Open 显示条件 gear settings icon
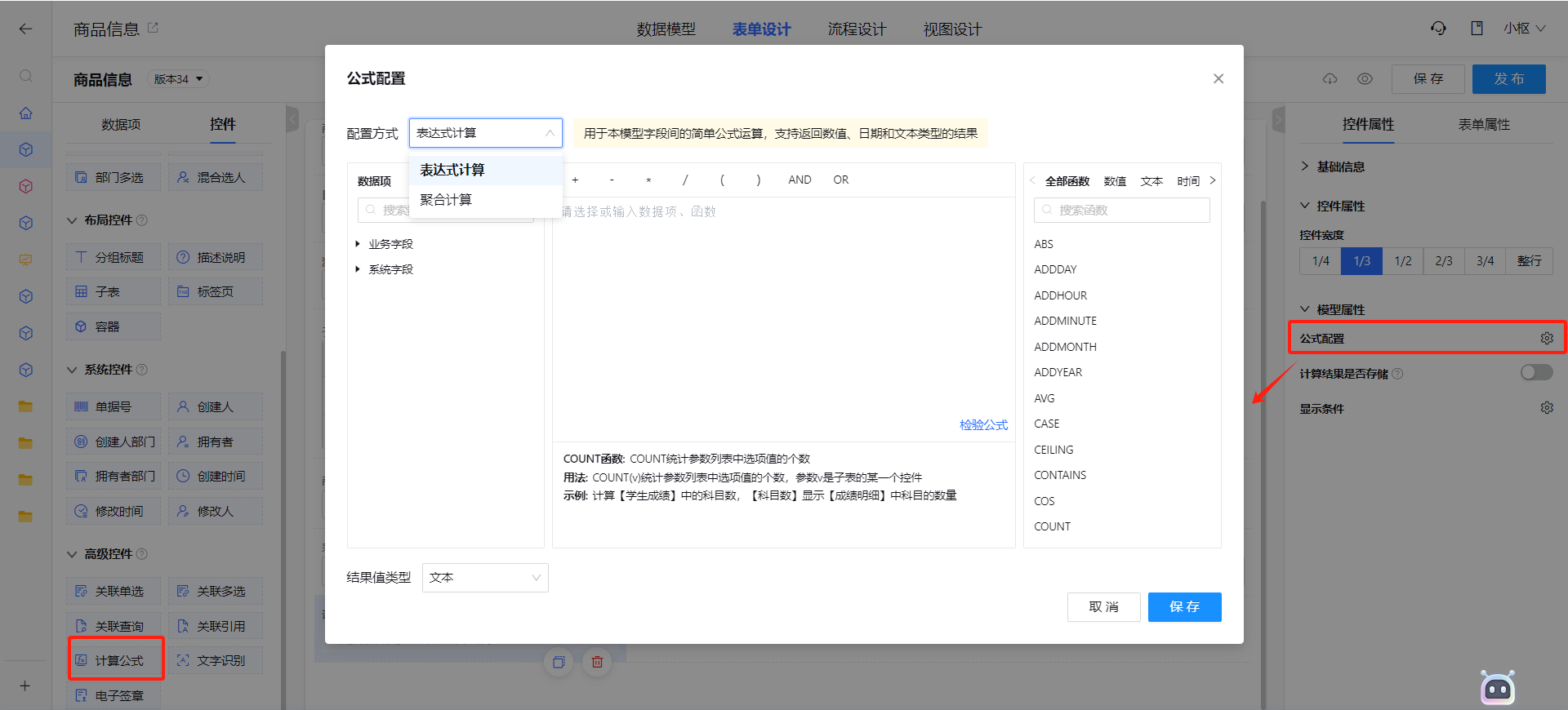This screenshot has height=710, width=1568. [x=1547, y=408]
